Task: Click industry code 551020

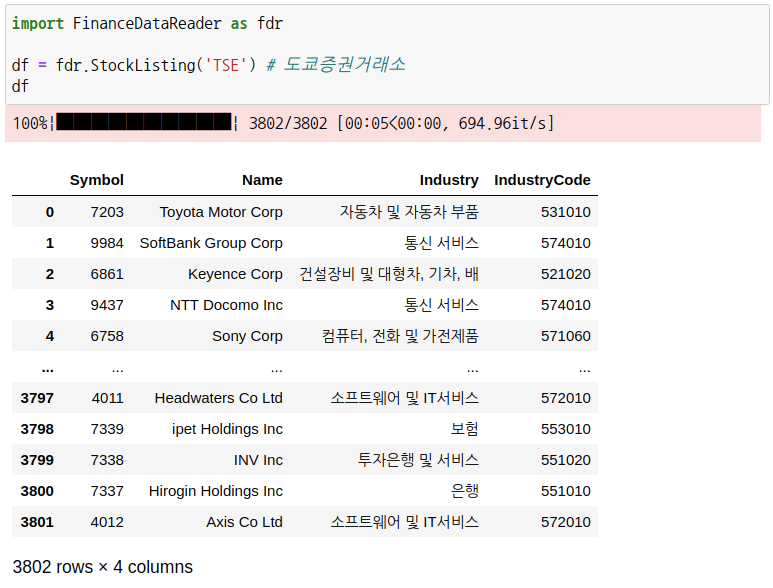Action: tap(566, 460)
